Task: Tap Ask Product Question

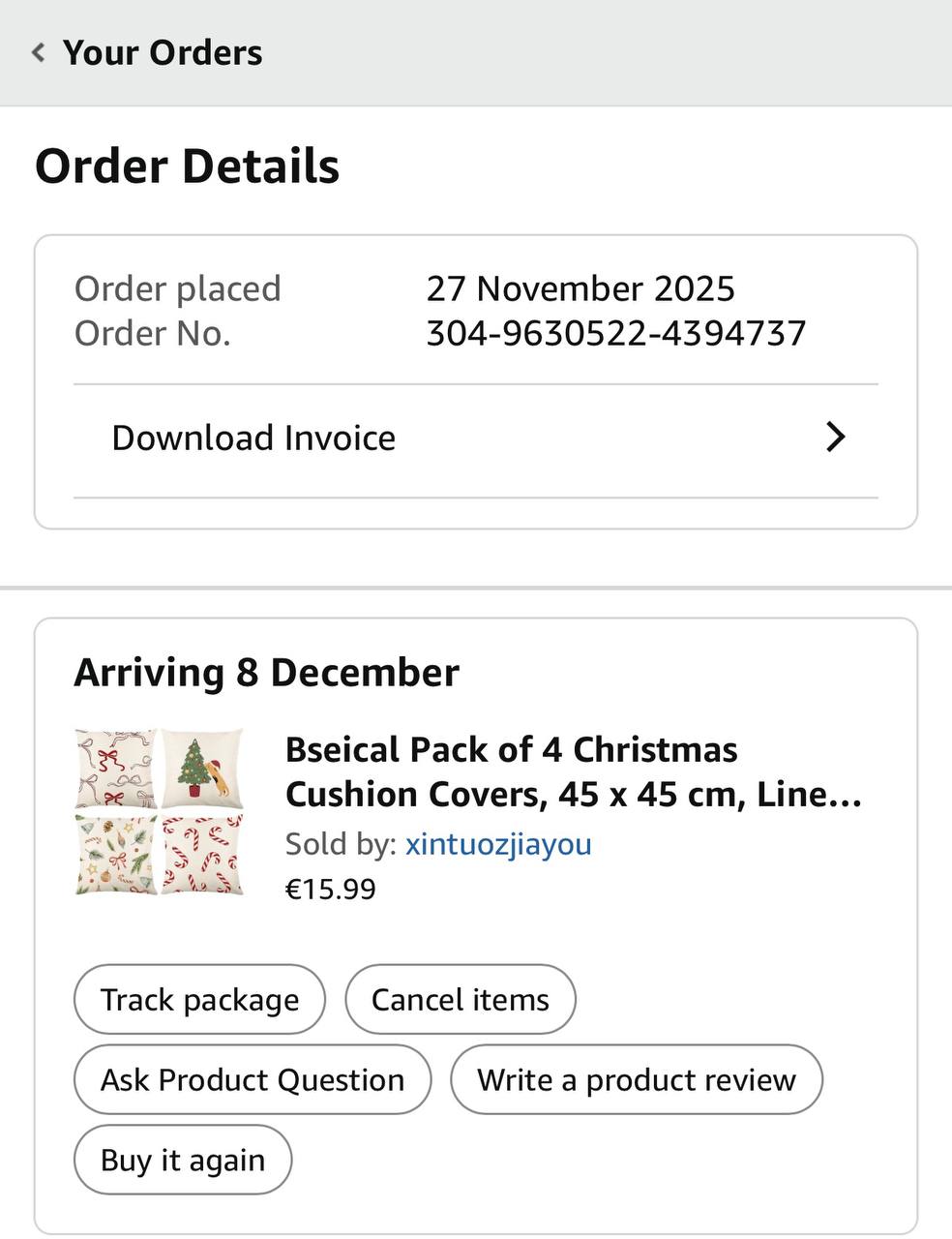Action: coord(253,1079)
